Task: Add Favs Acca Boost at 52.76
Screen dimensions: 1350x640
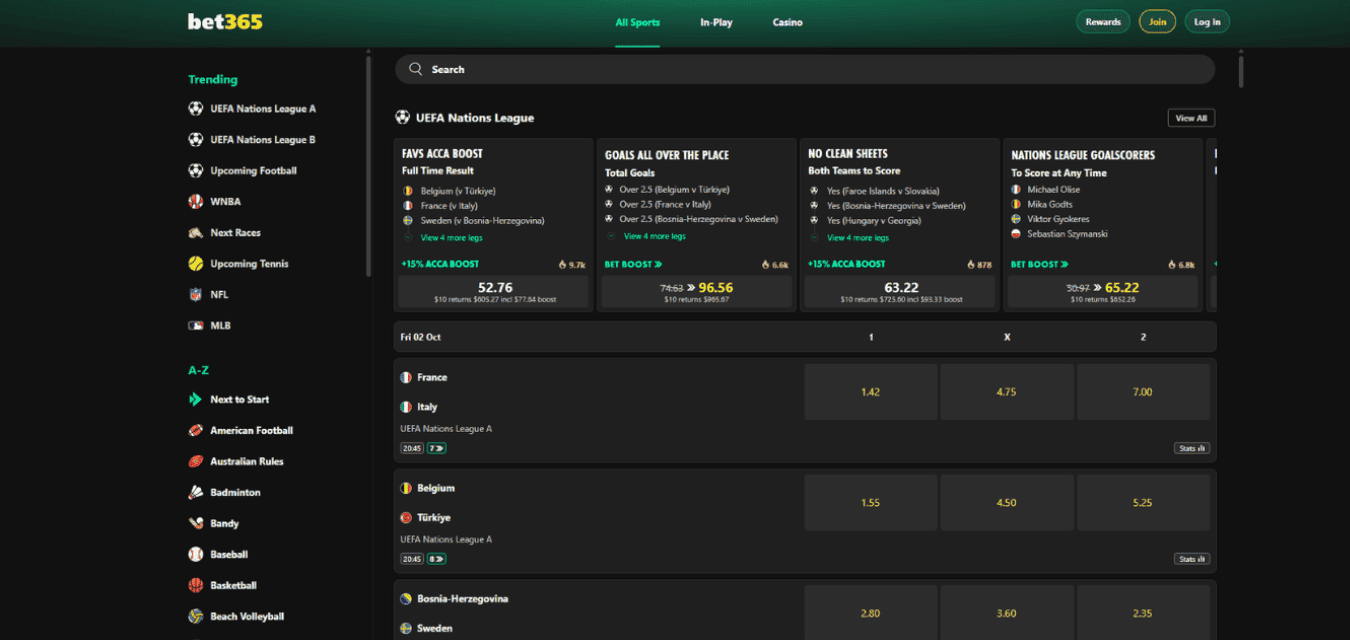Action: pos(494,292)
